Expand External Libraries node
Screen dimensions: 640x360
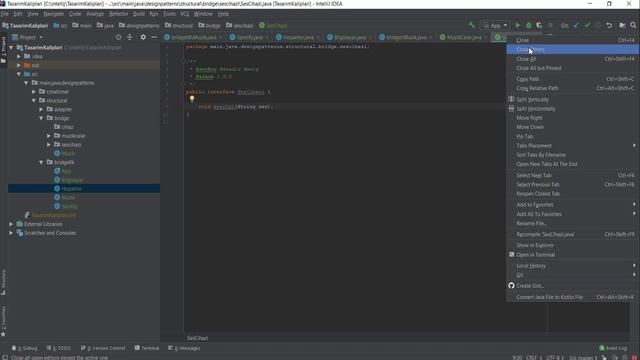coord(11,224)
